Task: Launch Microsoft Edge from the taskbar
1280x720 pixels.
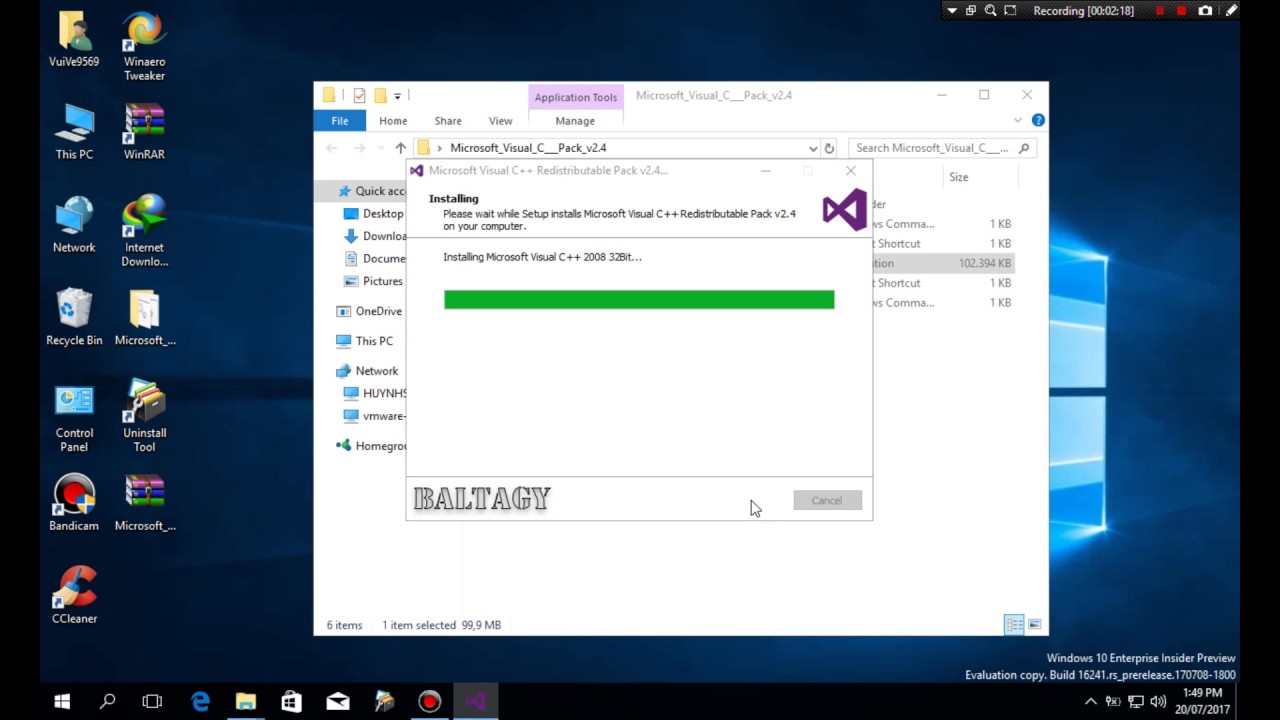Action: coord(200,702)
